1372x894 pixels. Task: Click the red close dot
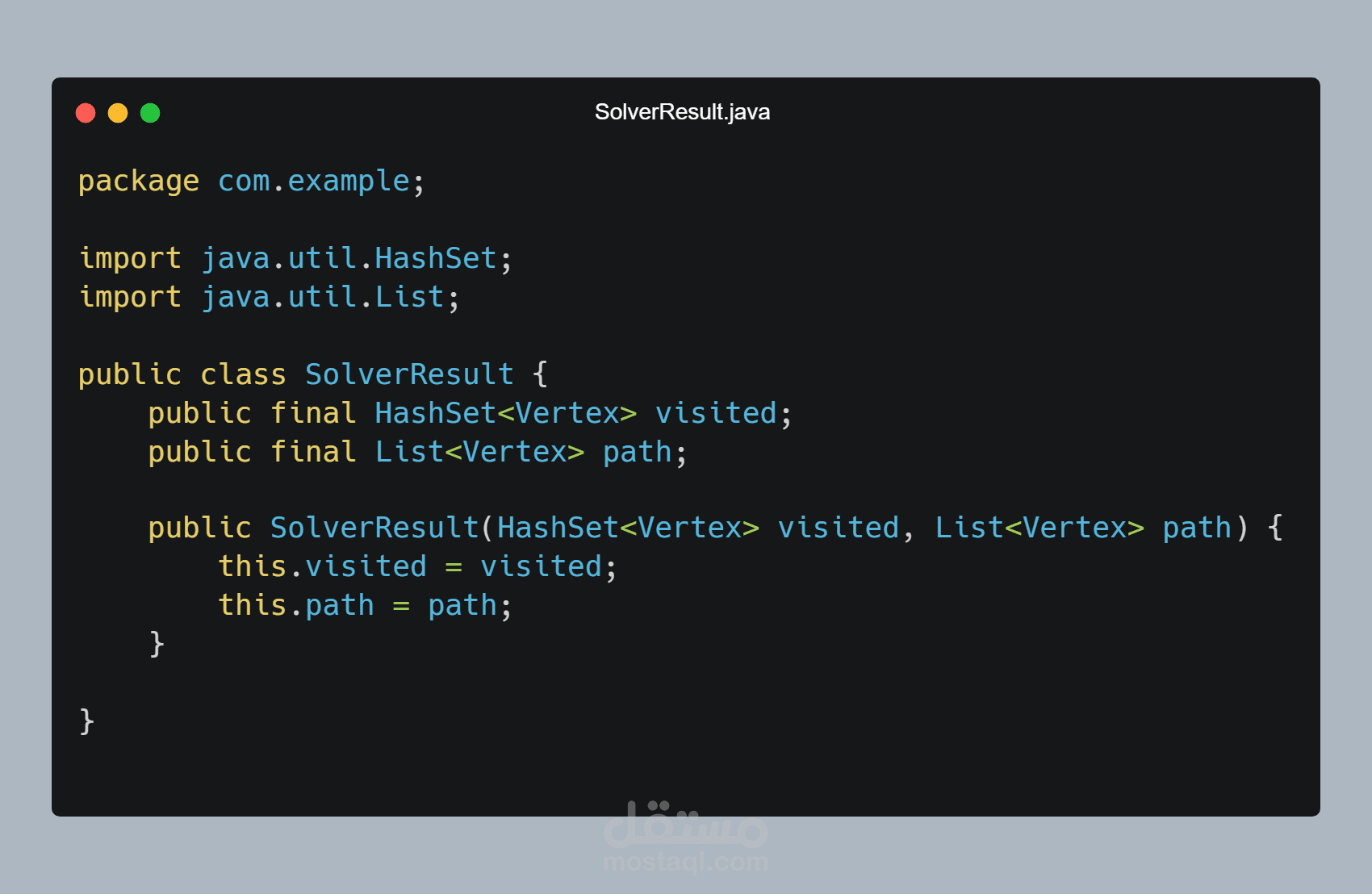coord(86,113)
